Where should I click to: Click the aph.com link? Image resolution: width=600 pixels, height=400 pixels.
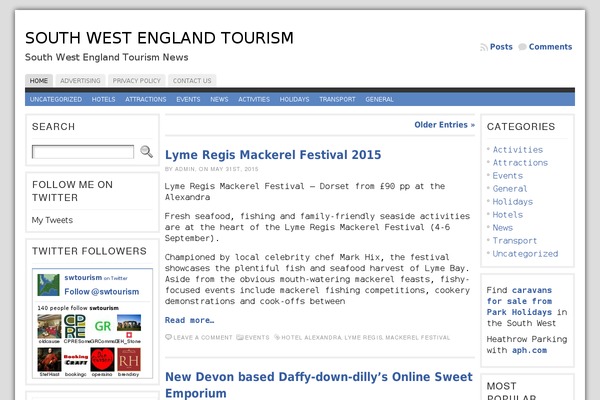(530, 350)
